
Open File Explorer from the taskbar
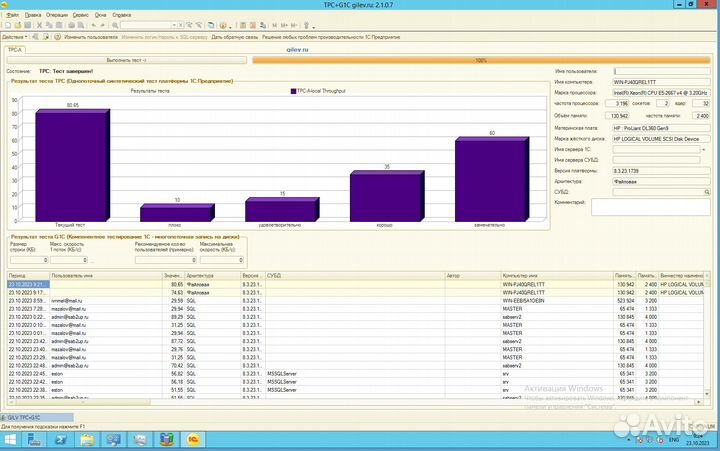point(87,440)
